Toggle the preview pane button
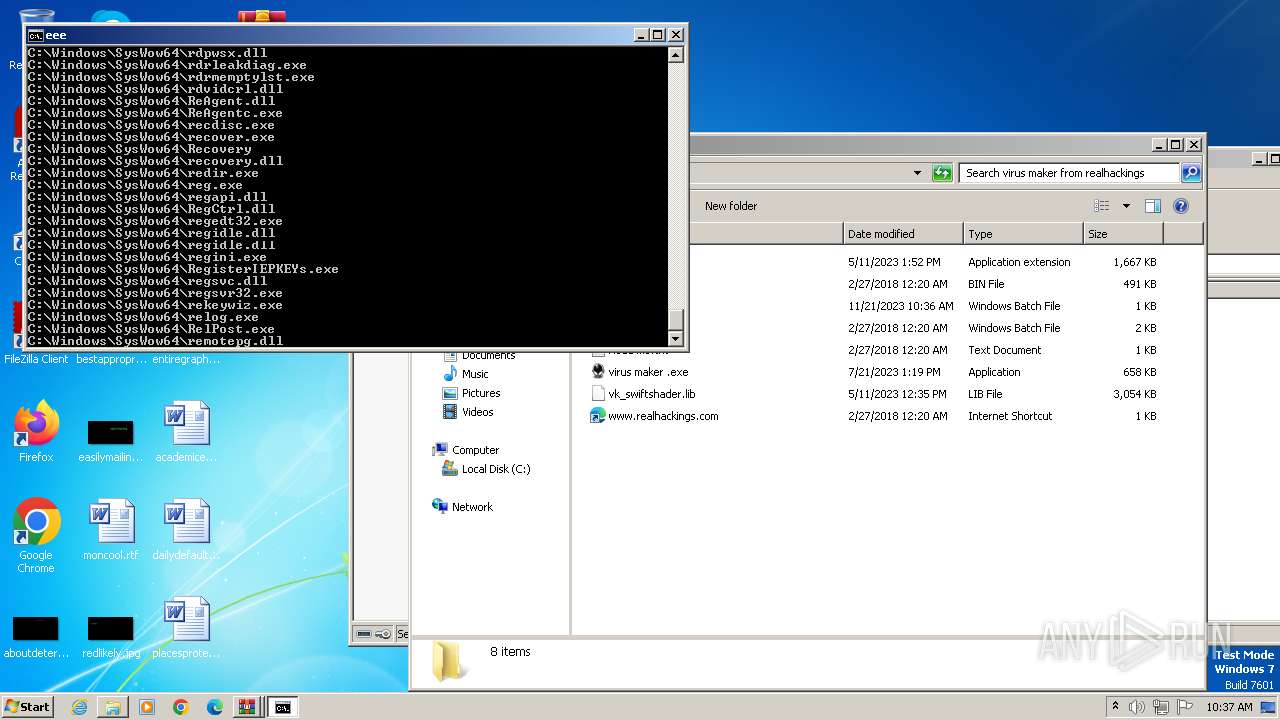Viewport: 1280px width, 720px height. pyautogui.click(x=1152, y=206)
